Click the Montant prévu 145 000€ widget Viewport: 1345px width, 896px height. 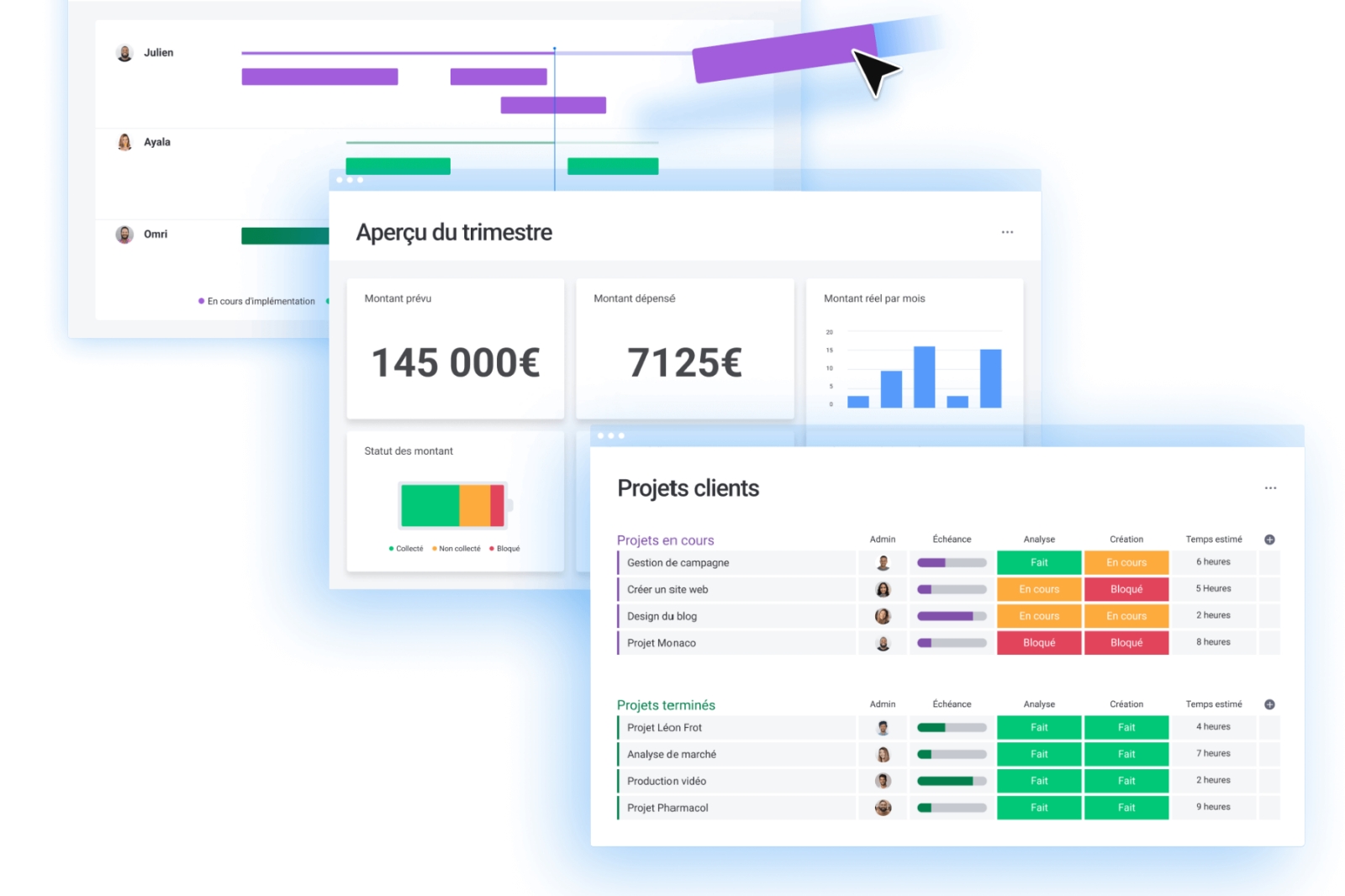point(455,349)
